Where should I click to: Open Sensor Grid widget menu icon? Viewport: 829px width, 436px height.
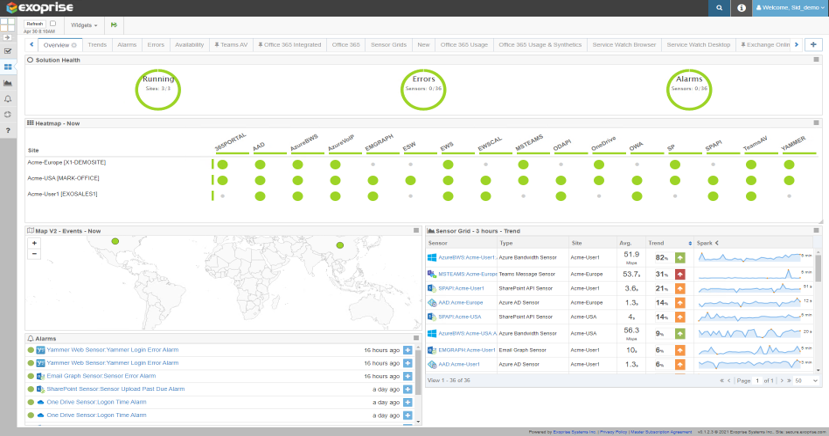click(x=816, y=230)
